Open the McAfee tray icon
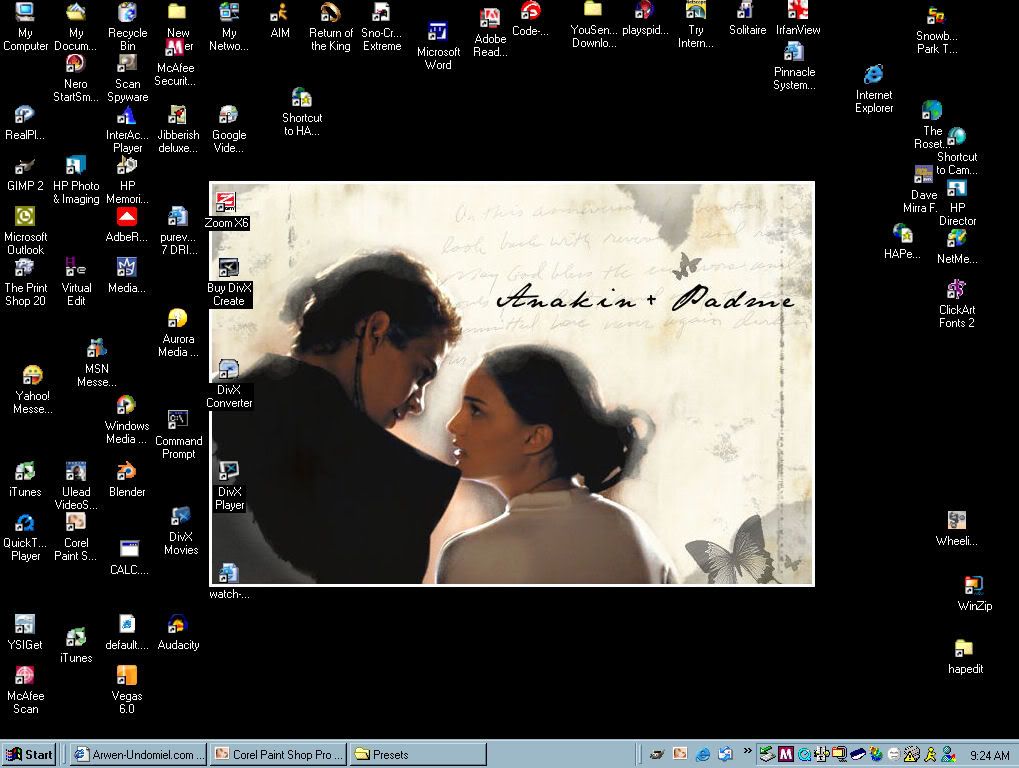1019x768 pixels. pyautogui.click(x=786, y=754)
